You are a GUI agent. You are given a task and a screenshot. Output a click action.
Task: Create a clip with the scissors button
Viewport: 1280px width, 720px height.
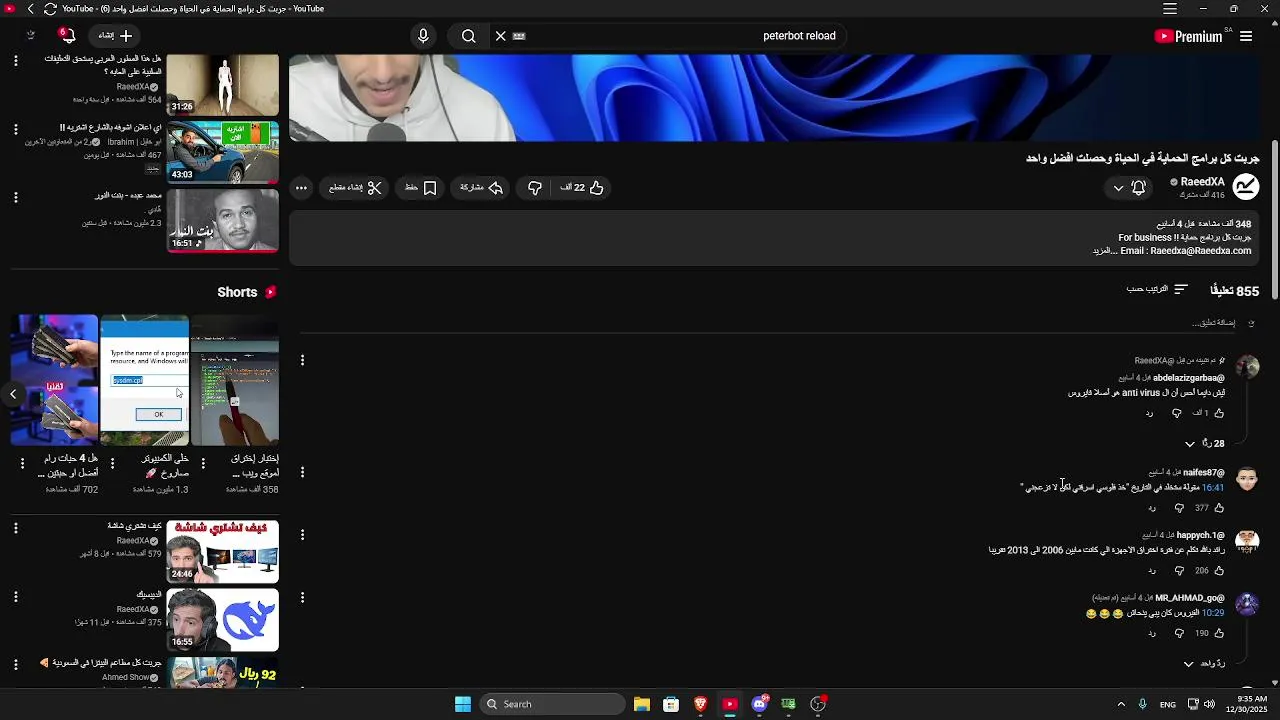356,188
